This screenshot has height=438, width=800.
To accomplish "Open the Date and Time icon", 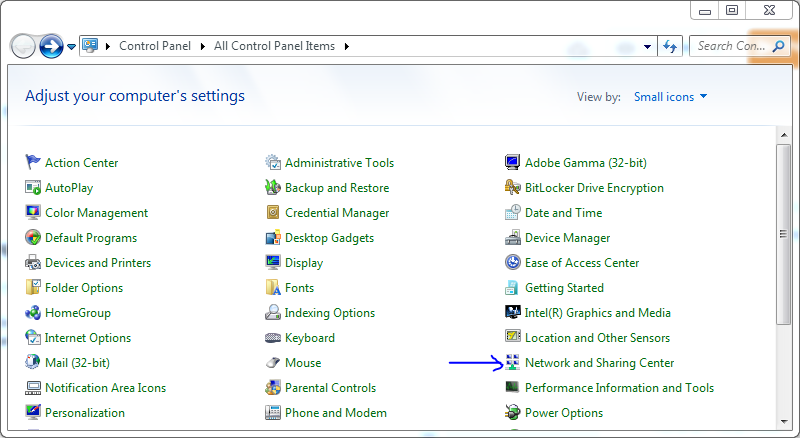I will tap(512, 212).
